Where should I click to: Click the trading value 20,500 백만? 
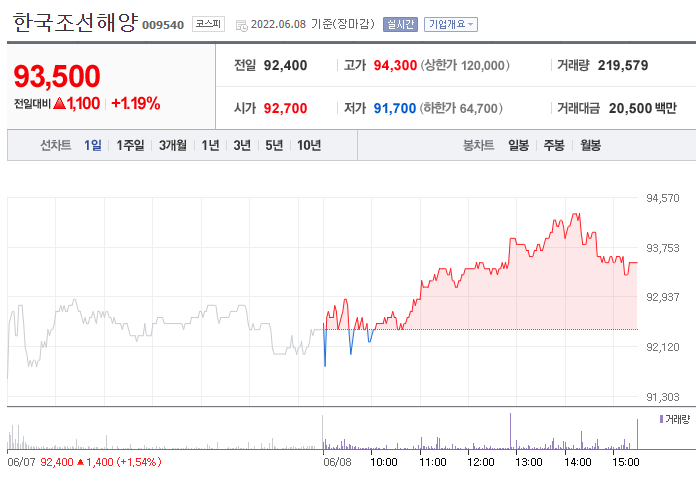(x=643, y=108)
